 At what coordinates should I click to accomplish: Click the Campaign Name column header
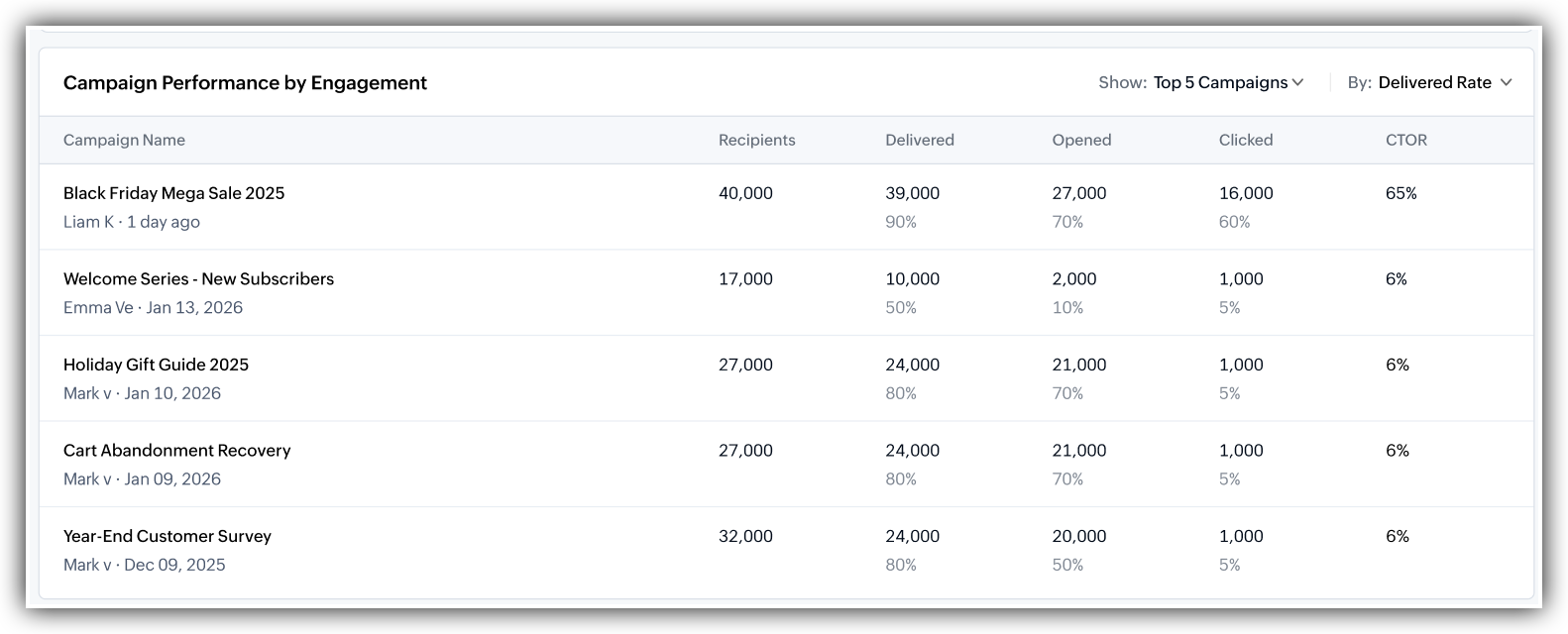click(x=124, y=140)
